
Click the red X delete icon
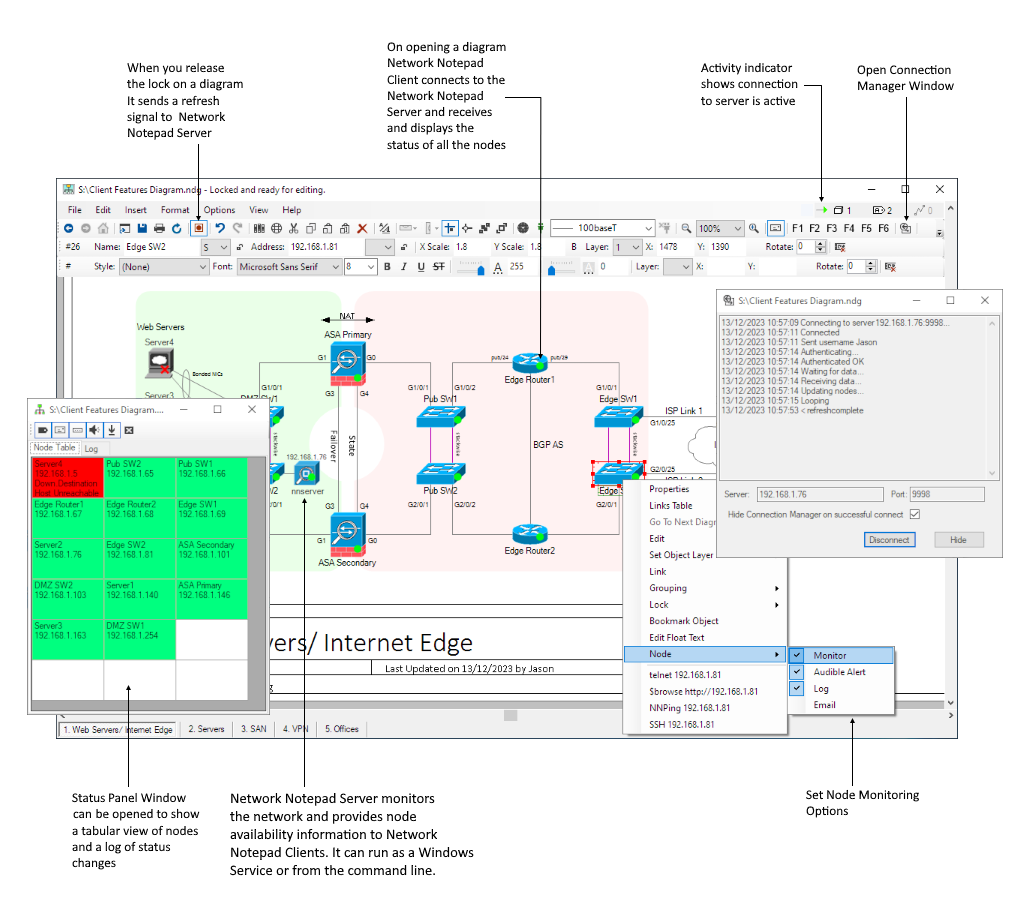pyautogui.click(x=363, y=228)
